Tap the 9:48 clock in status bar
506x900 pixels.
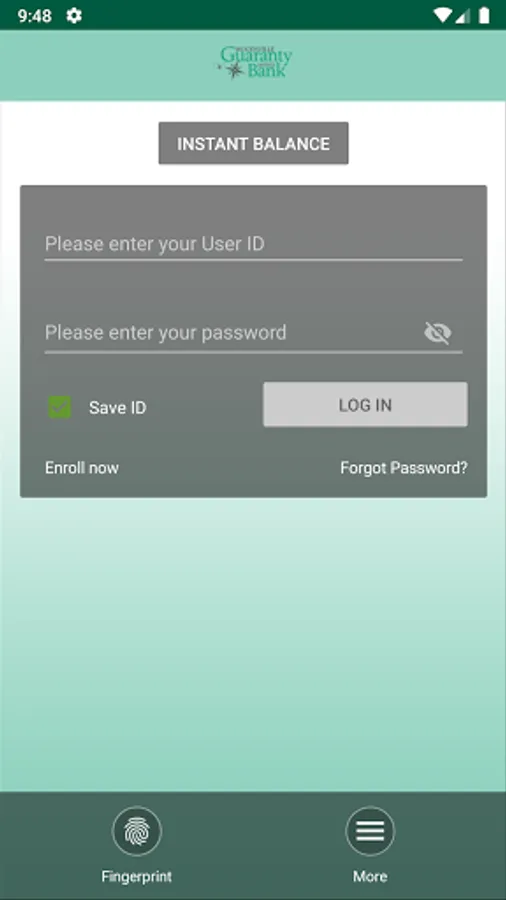click(35, 15)
